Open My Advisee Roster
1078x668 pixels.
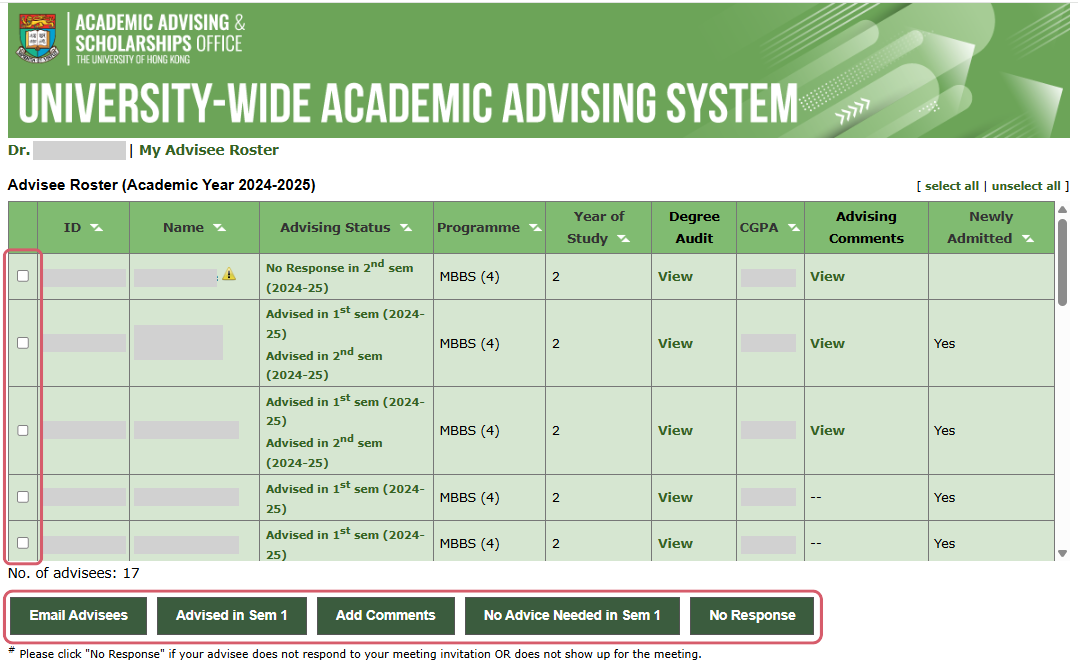(209, 149)
